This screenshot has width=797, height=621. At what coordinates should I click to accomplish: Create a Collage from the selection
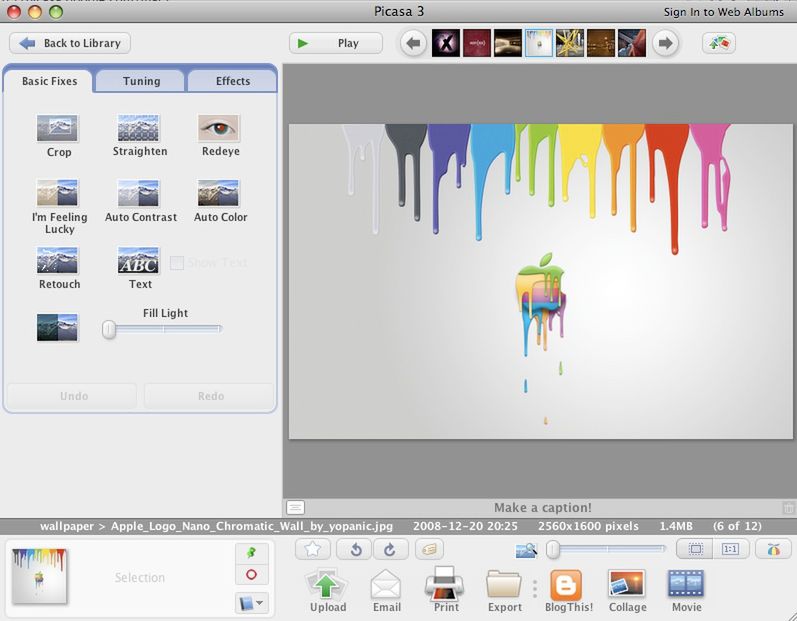(x=626, y=585)
